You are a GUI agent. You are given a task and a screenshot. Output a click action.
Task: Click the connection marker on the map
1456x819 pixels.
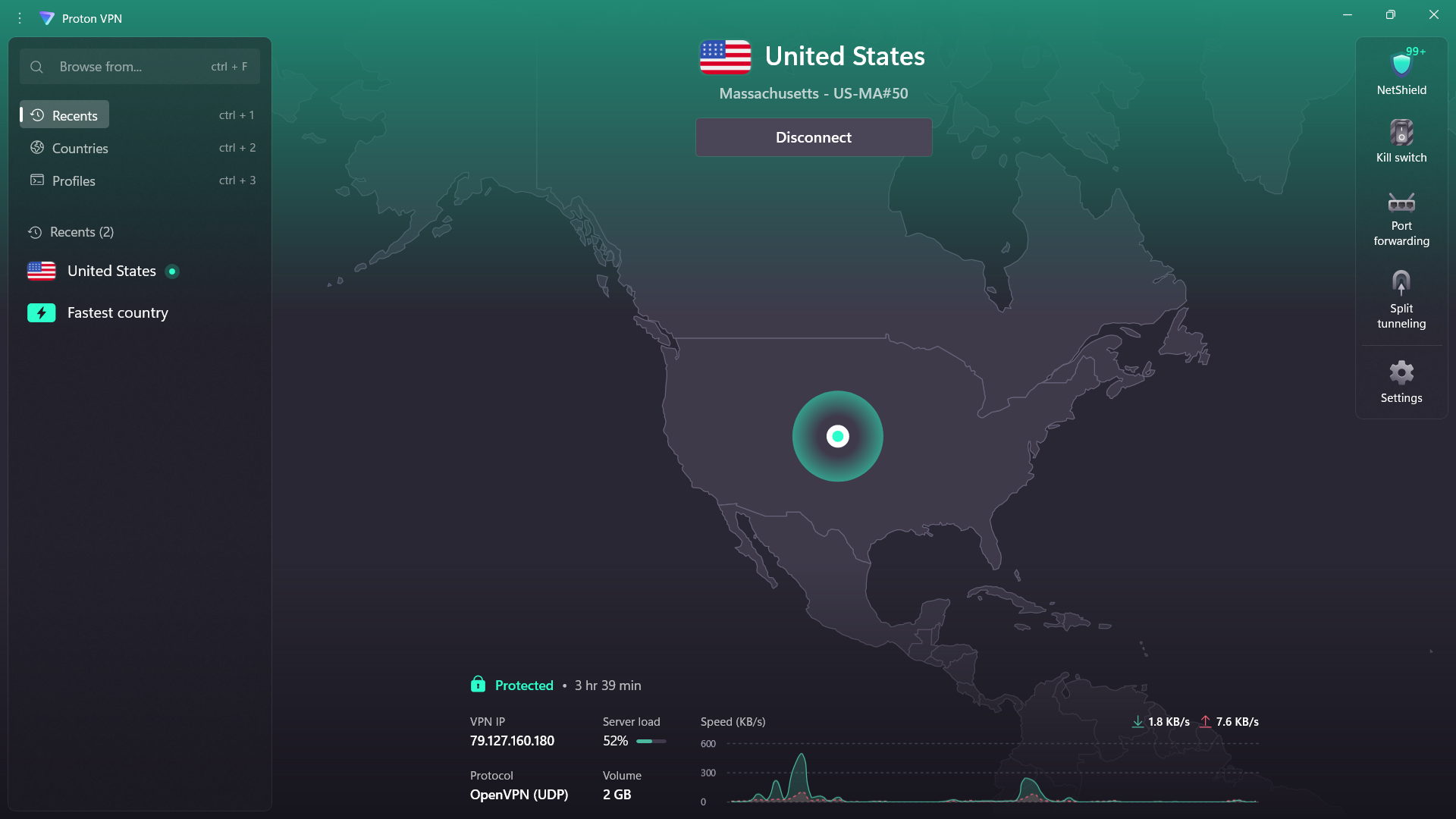(837, 436)
